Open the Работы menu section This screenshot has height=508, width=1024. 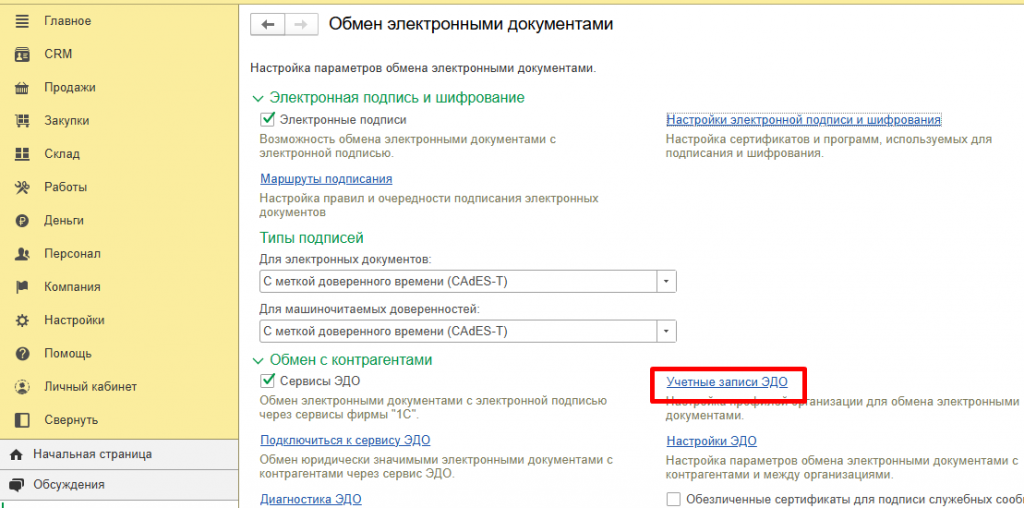click(x=65, y=187)
